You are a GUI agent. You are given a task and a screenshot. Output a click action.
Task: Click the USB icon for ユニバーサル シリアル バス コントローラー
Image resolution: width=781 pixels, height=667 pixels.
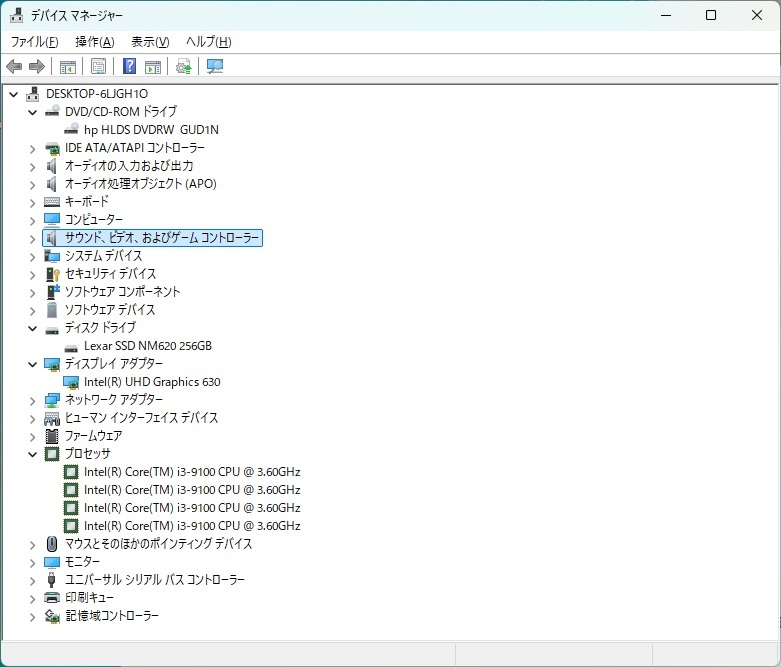[51, 579]
